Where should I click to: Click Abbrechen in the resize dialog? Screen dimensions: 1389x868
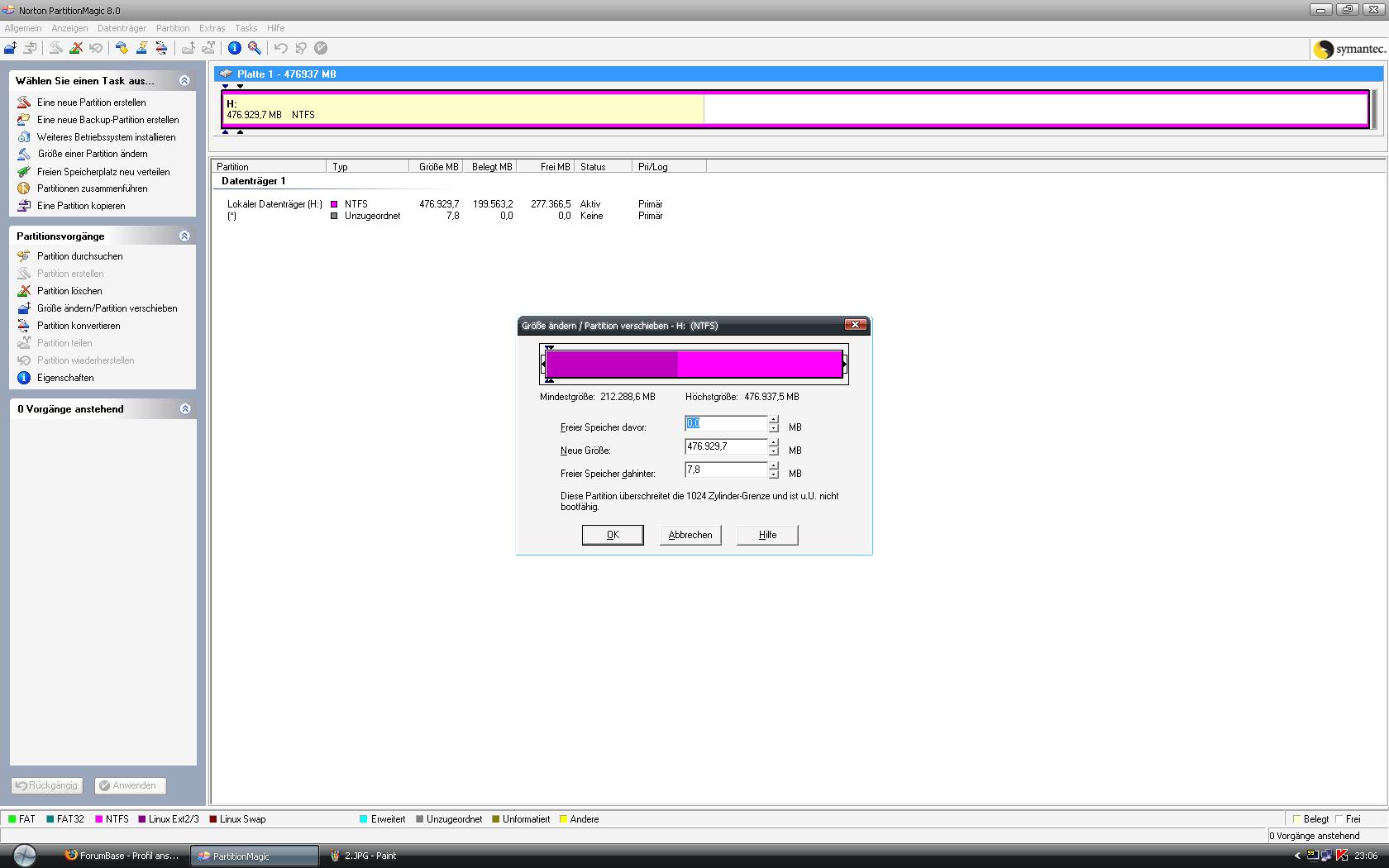click(x=690, y=535)
